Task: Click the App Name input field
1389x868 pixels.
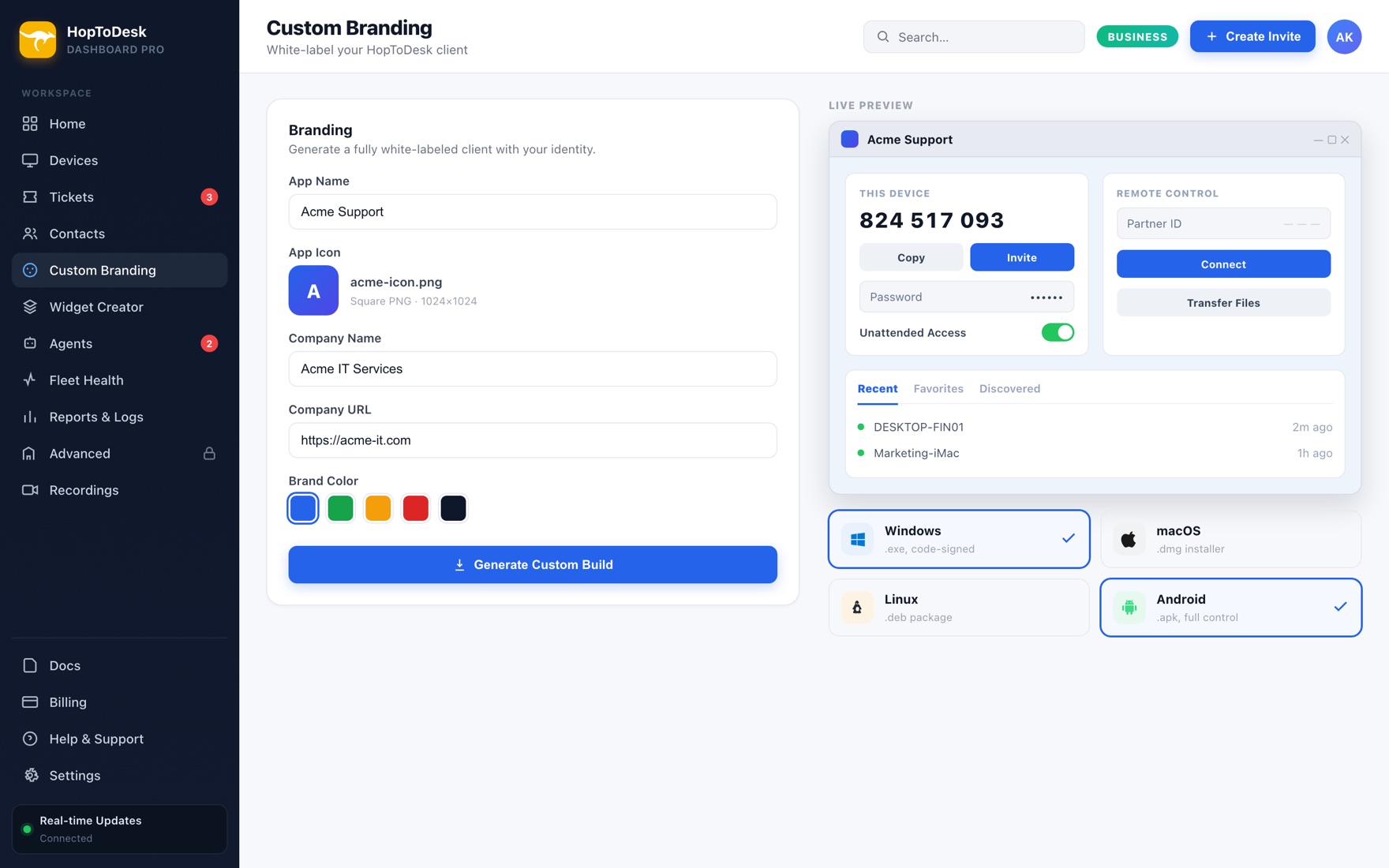Action: [533, 211]
